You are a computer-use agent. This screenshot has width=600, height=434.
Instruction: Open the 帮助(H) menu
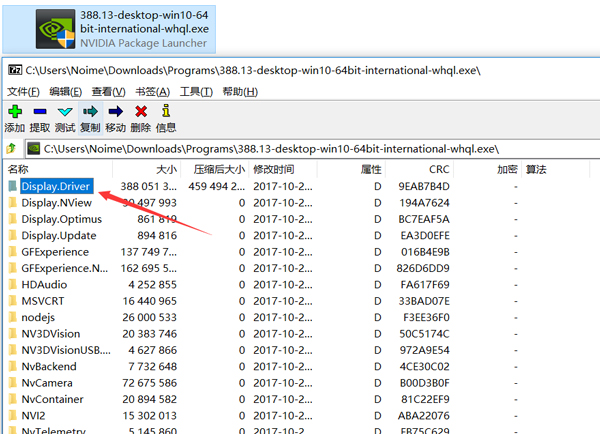coord(238,91)
